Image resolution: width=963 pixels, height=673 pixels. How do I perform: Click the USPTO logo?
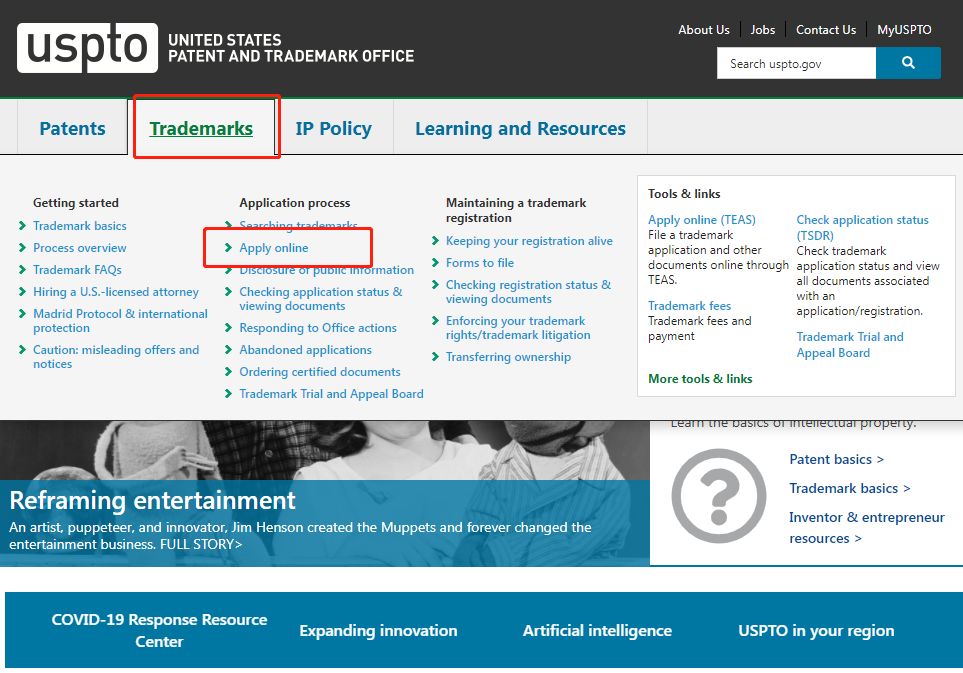click(88, 48)
